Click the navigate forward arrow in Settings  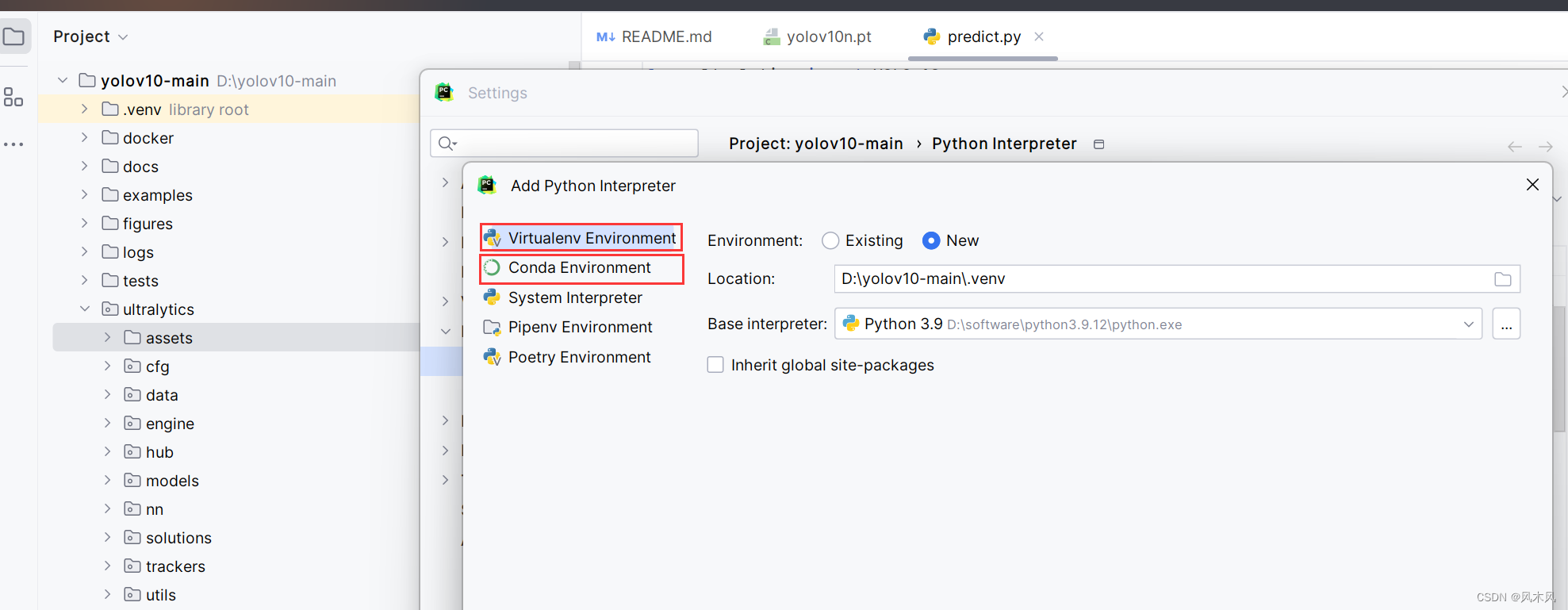1546,147
